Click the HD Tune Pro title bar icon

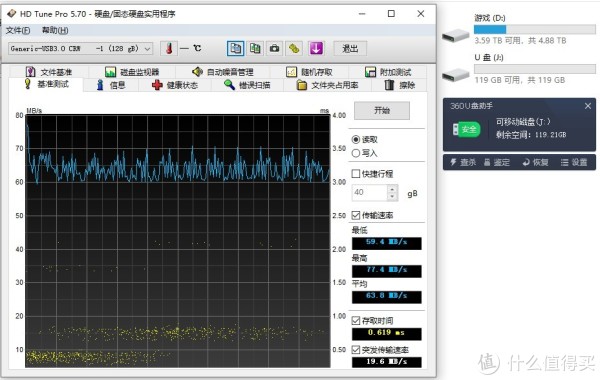pos(11,14)
